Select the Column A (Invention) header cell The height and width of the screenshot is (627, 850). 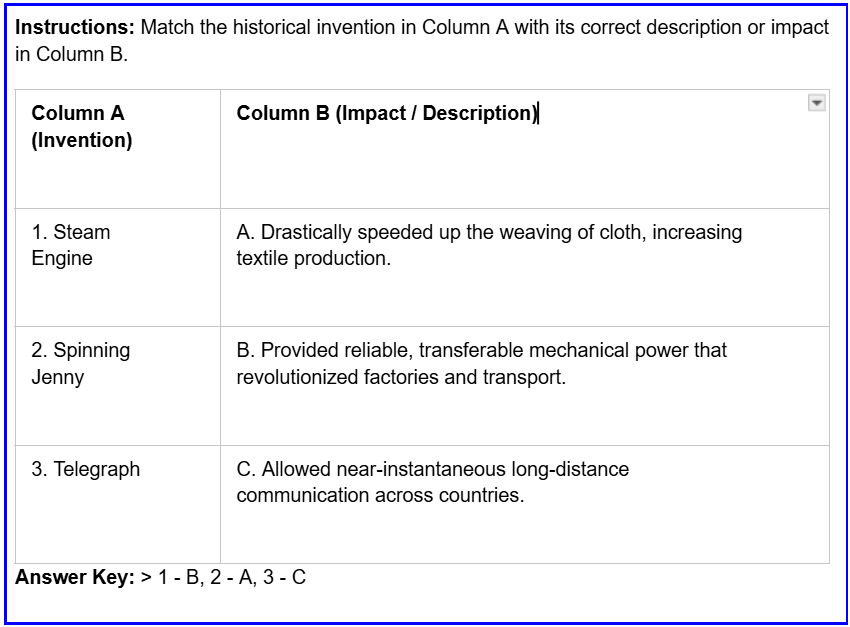[118, 149]
